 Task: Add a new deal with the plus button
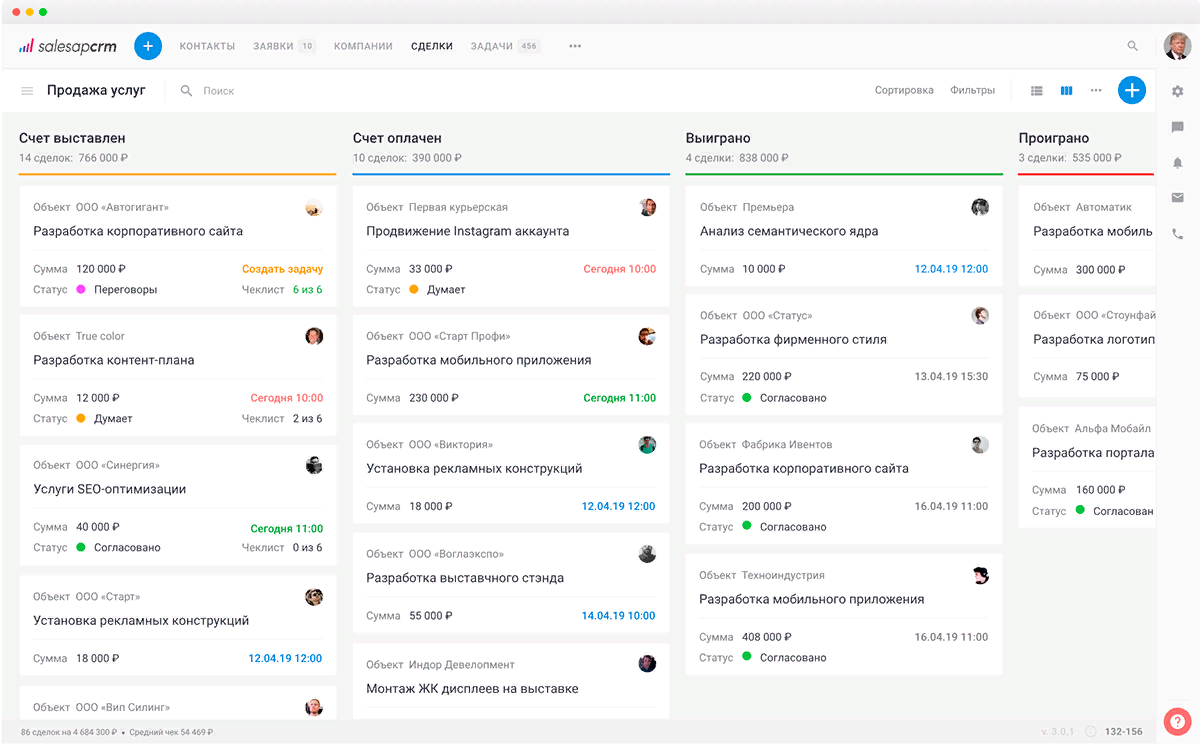[1132, 90]
